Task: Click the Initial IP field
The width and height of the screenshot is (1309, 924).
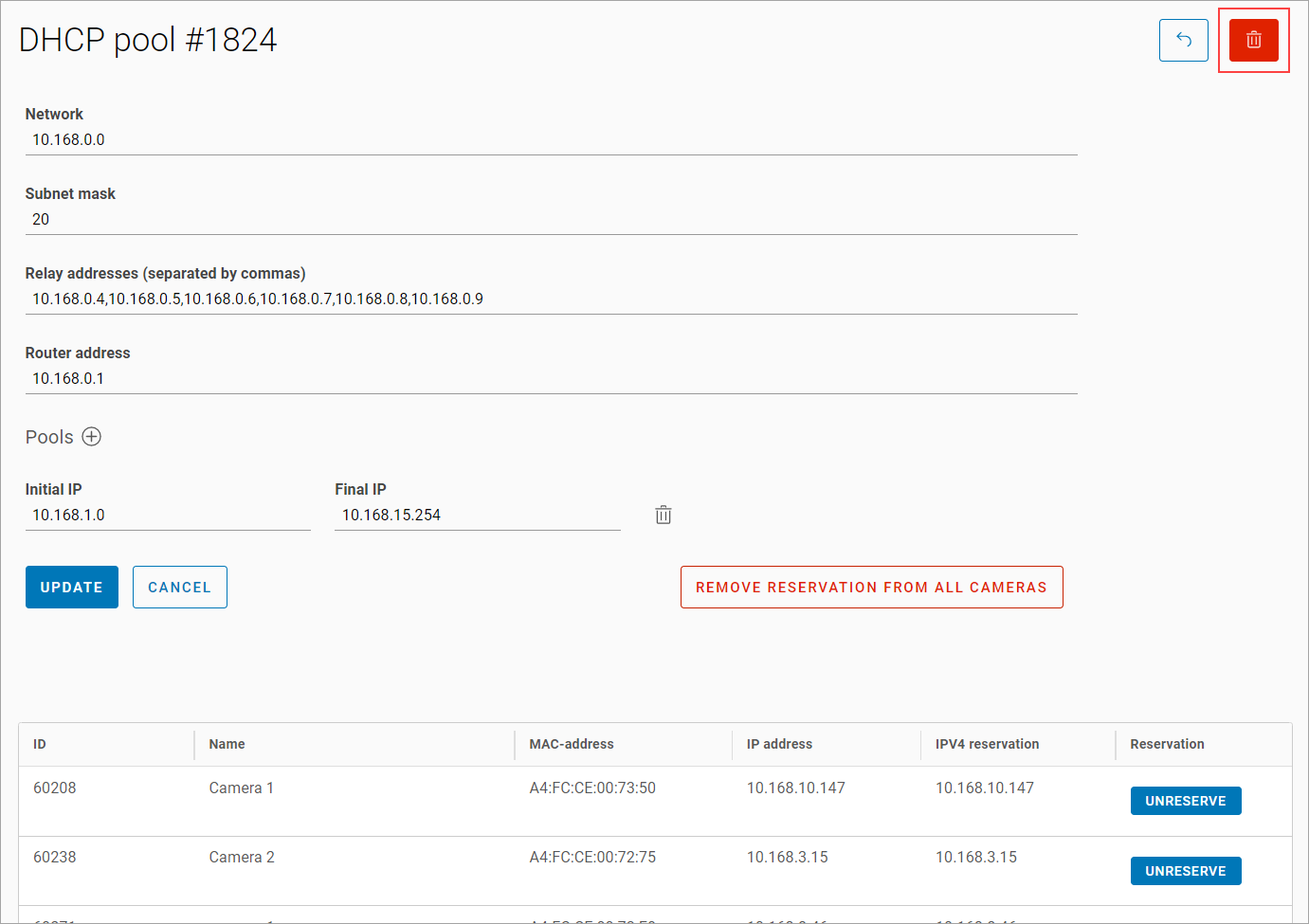Action: tap(168, 516)
